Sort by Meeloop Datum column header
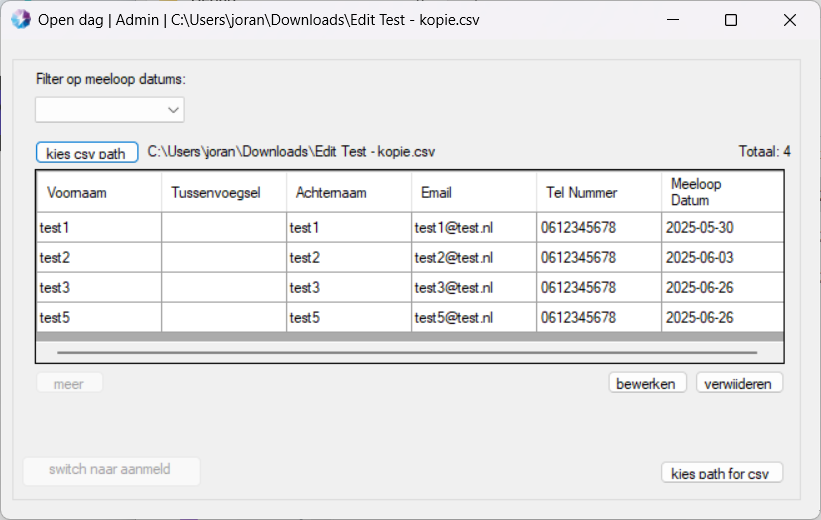Image resolution: width=821 pixels, height=520 pixels. (x=720, y=192)
